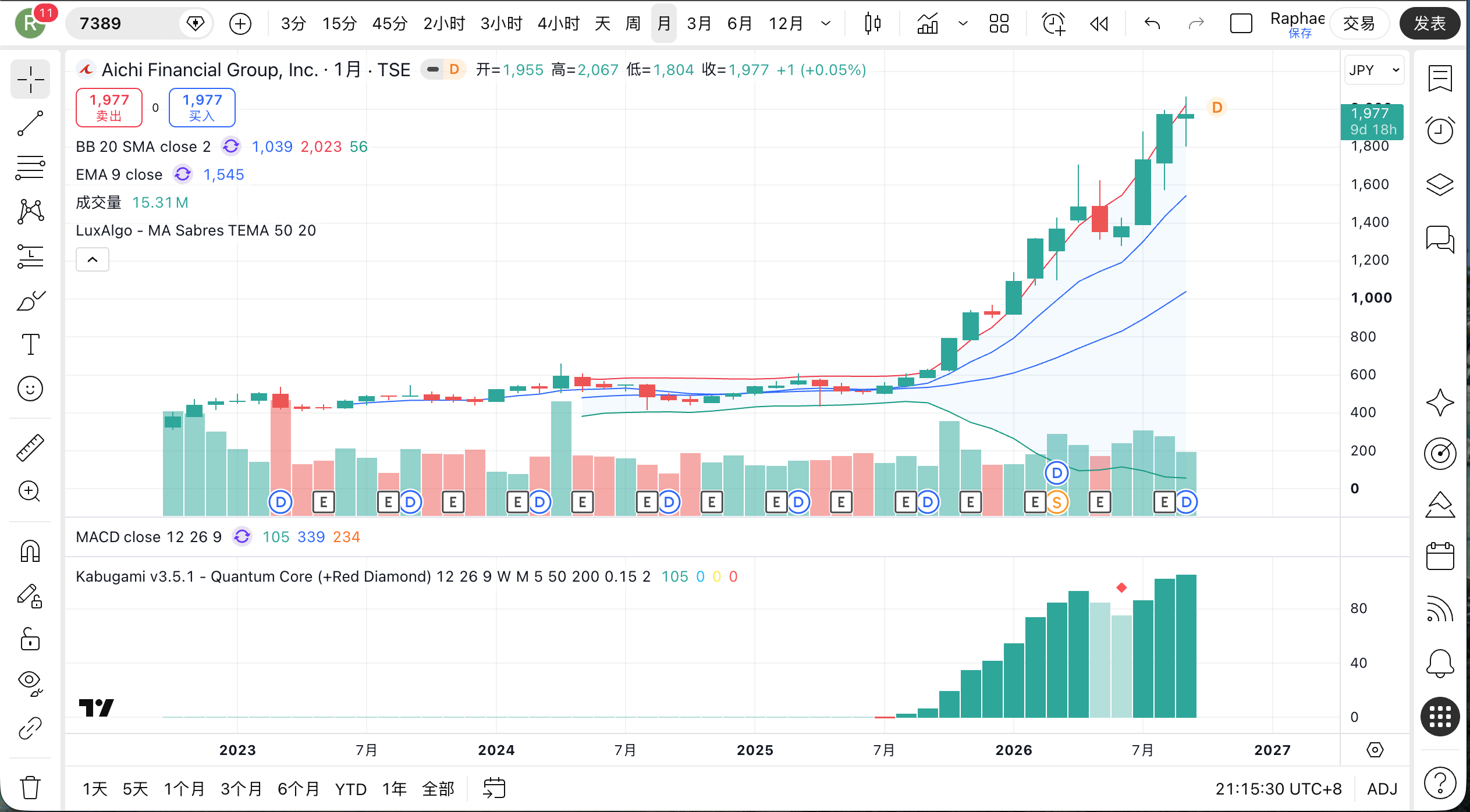Viewport: 1470px width, 812px height.
Task: Select the crosshair cursor tool
Action: click(x=30, y=79)
